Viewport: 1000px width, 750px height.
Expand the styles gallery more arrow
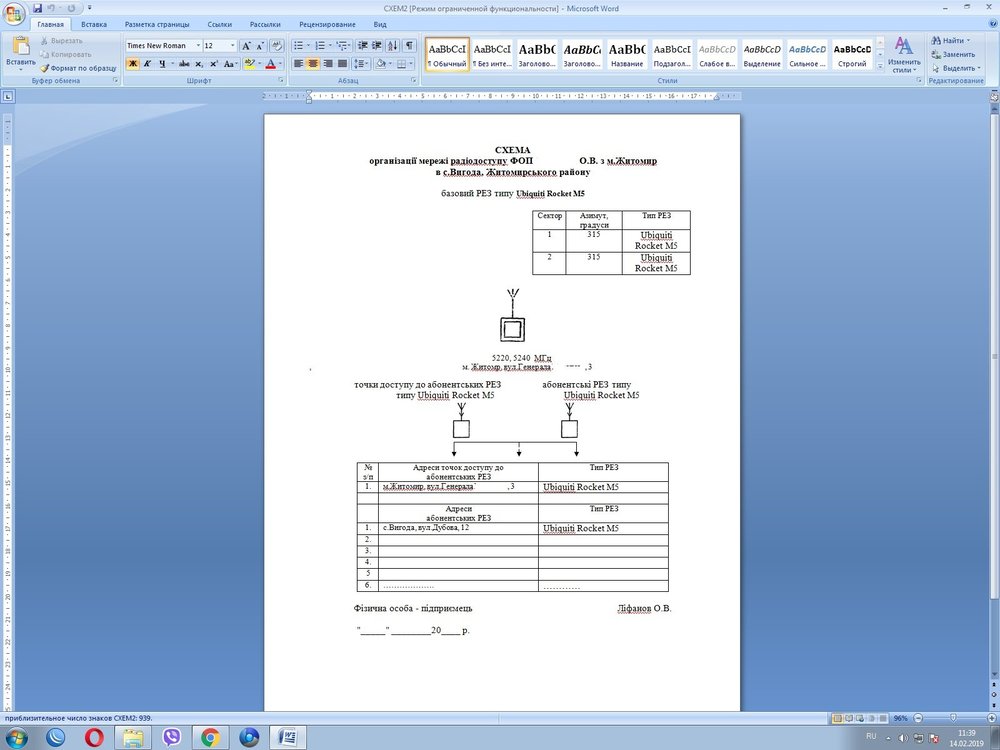tap(880, 66)
